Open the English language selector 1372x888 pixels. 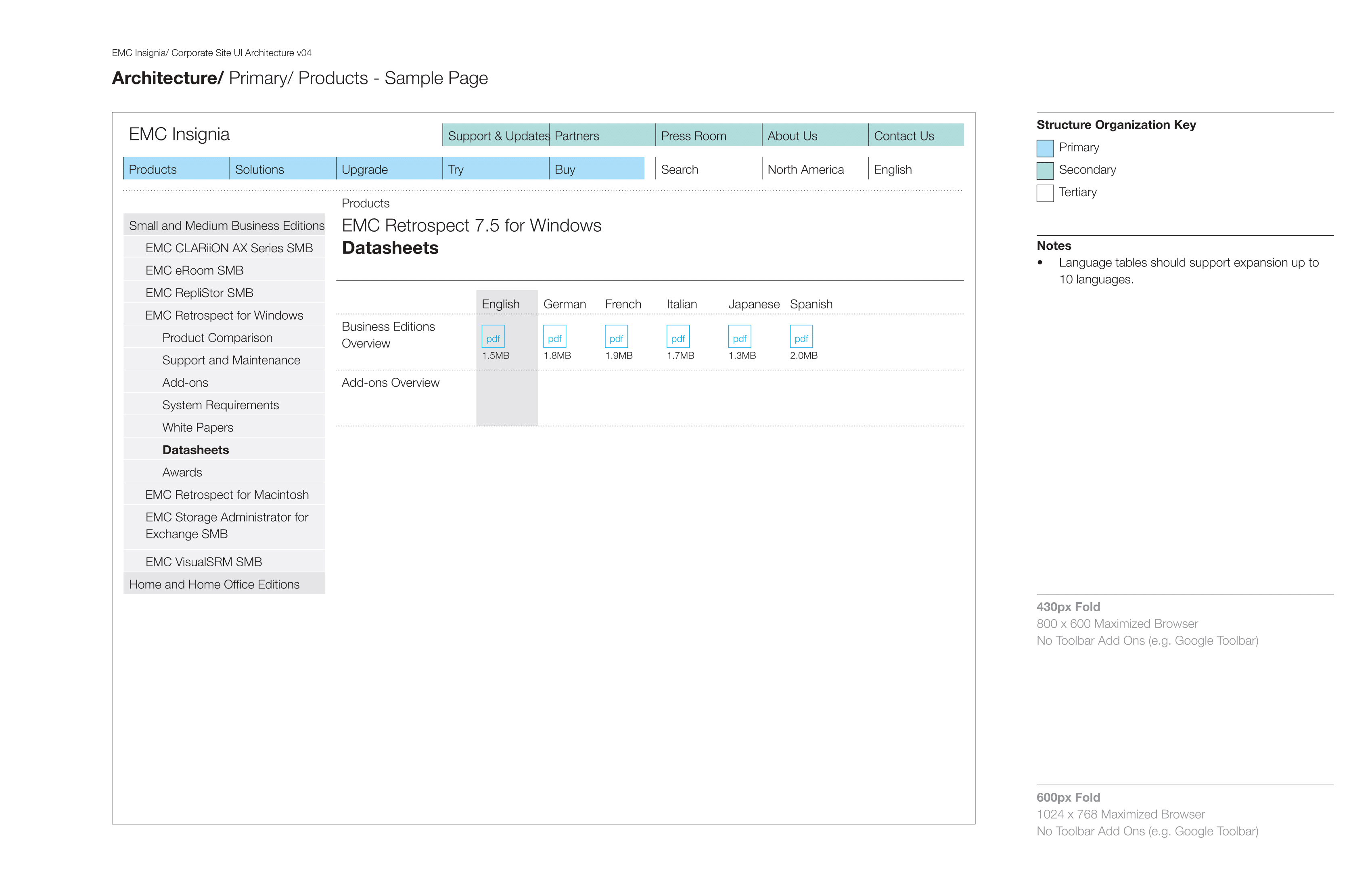tap(916, 168)
